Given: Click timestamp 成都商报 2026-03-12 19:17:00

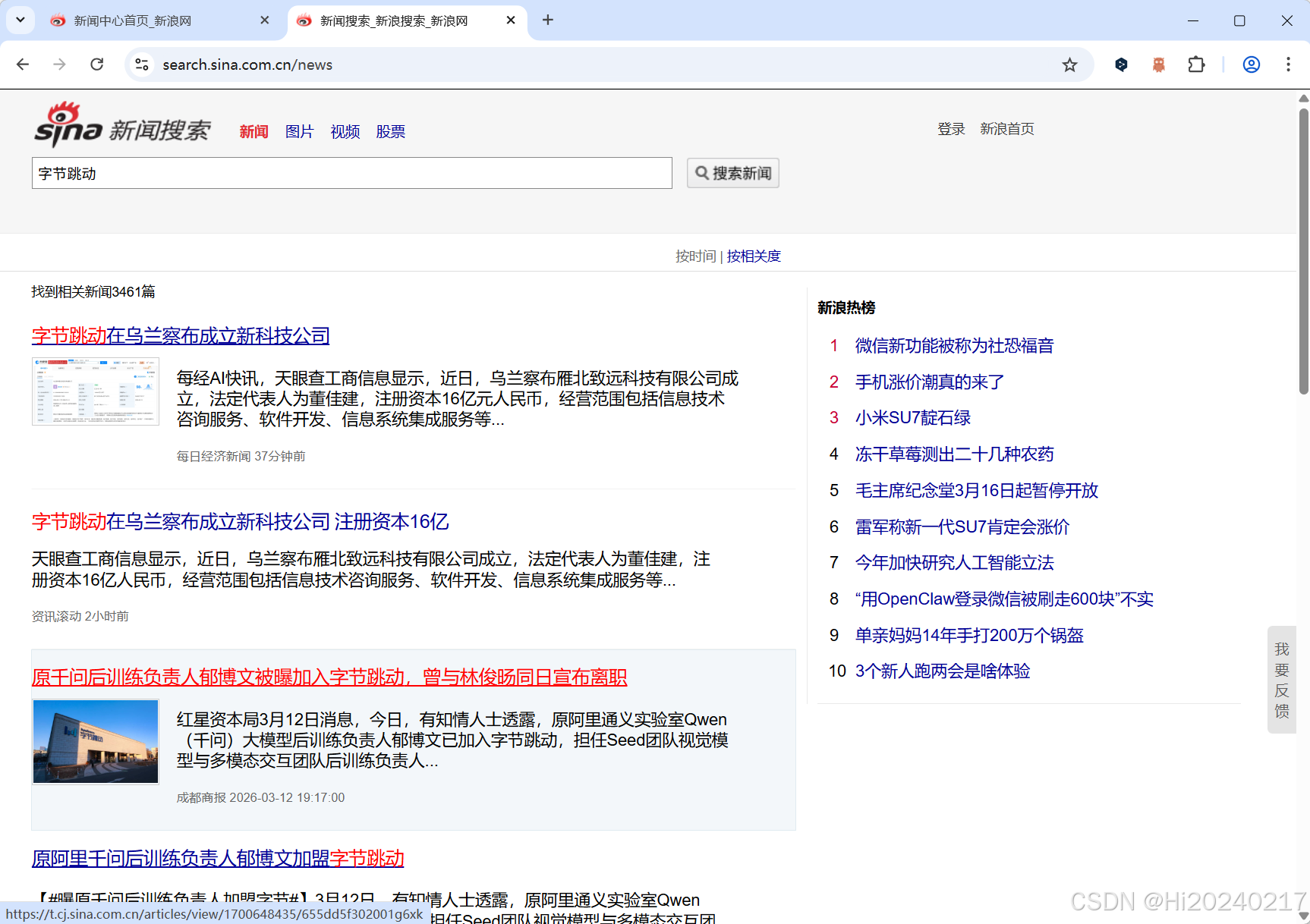Looking at the screenshot, I should (260, 797).
